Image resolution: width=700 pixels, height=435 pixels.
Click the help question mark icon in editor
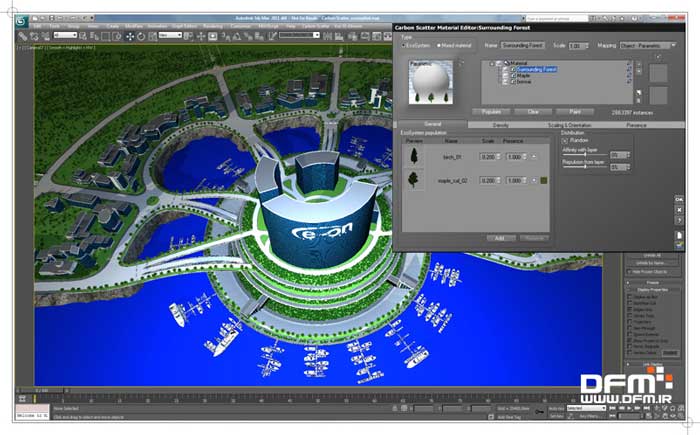point(679,221)
